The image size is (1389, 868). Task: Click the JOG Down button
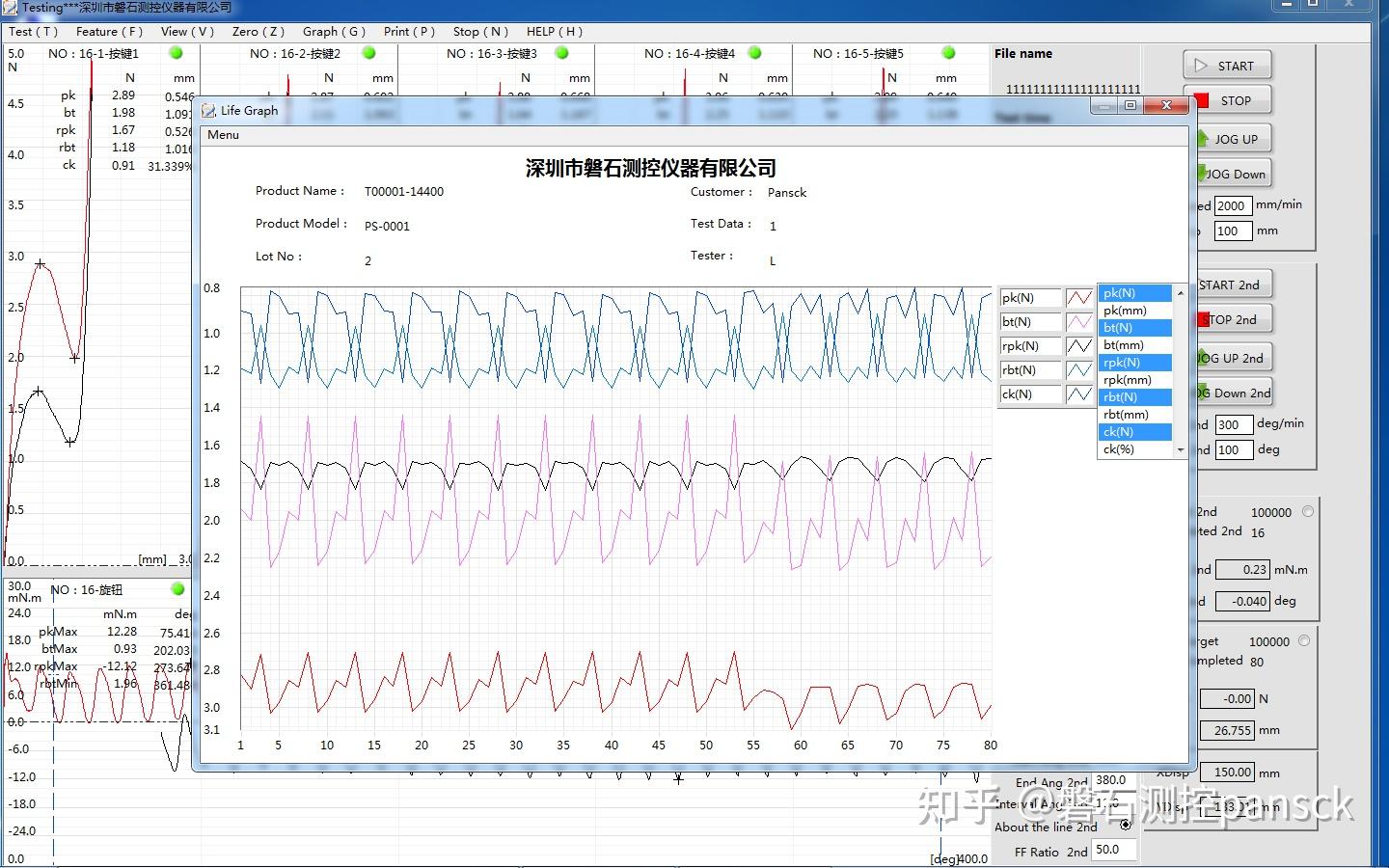pyautogui.click(x=1234, y=174)
